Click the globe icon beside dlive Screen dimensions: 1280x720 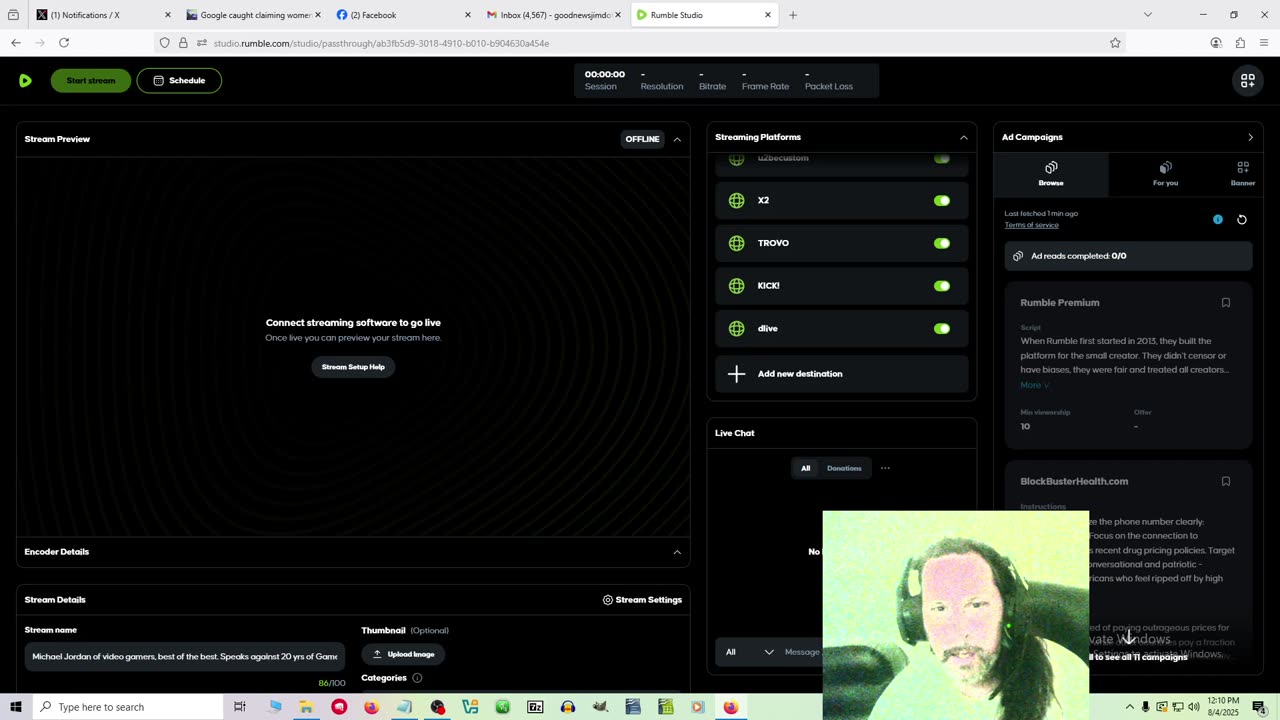(736, 328)
